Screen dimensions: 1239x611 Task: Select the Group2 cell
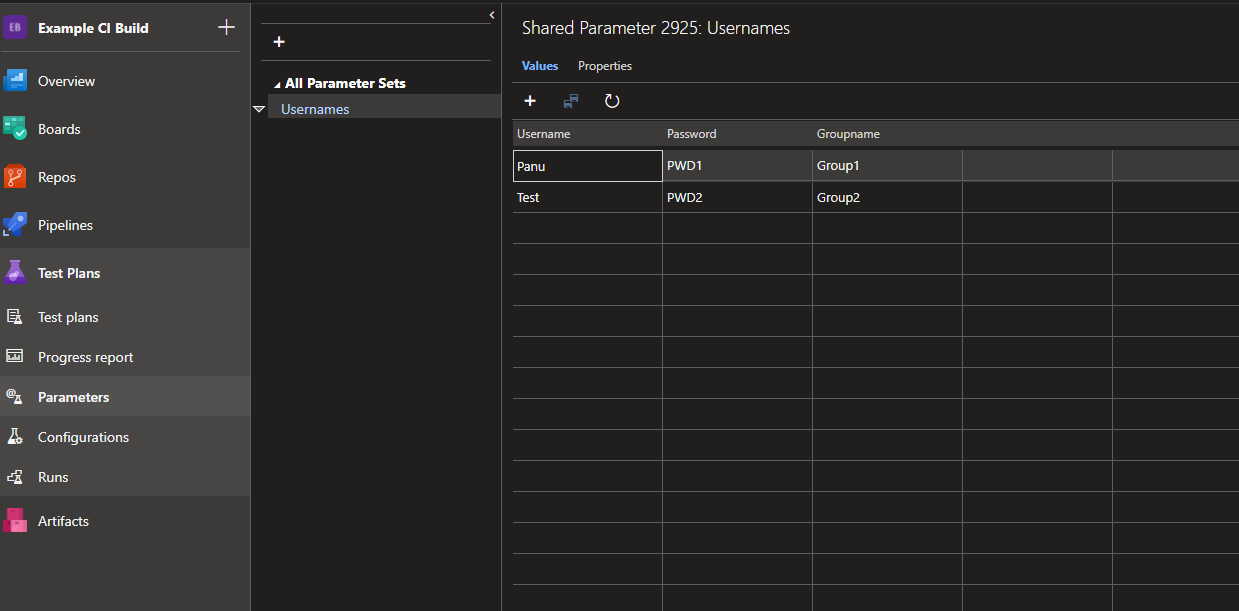click(x=888, y=197)
